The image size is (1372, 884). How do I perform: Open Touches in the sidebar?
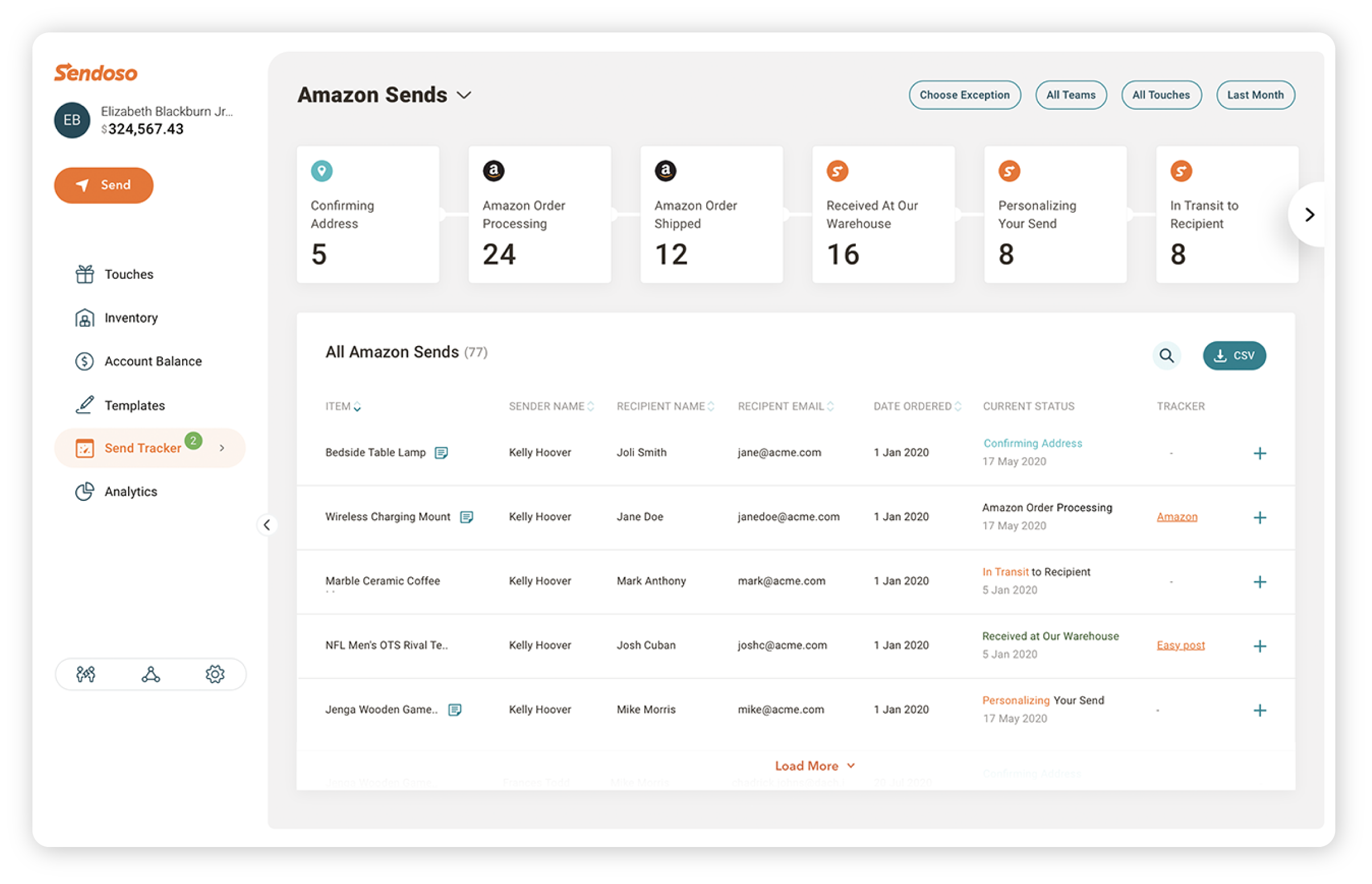[x=115, y=274]
